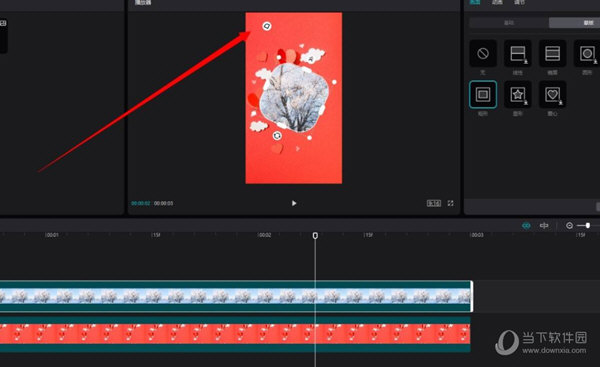The width and height of the screenshot is (600, 367).
Task: Select the red background clip on timeline
Action: click(x=235, y=334)
